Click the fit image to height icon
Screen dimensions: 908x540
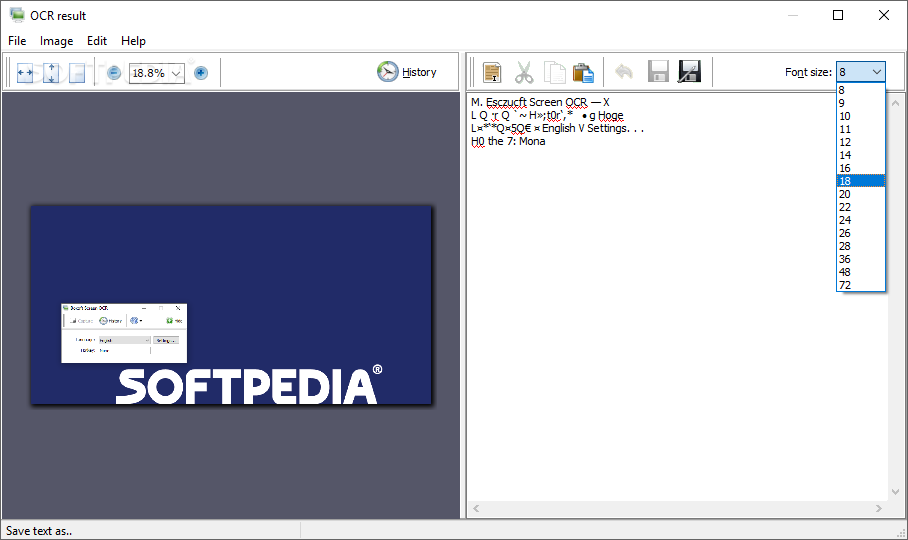51,73
